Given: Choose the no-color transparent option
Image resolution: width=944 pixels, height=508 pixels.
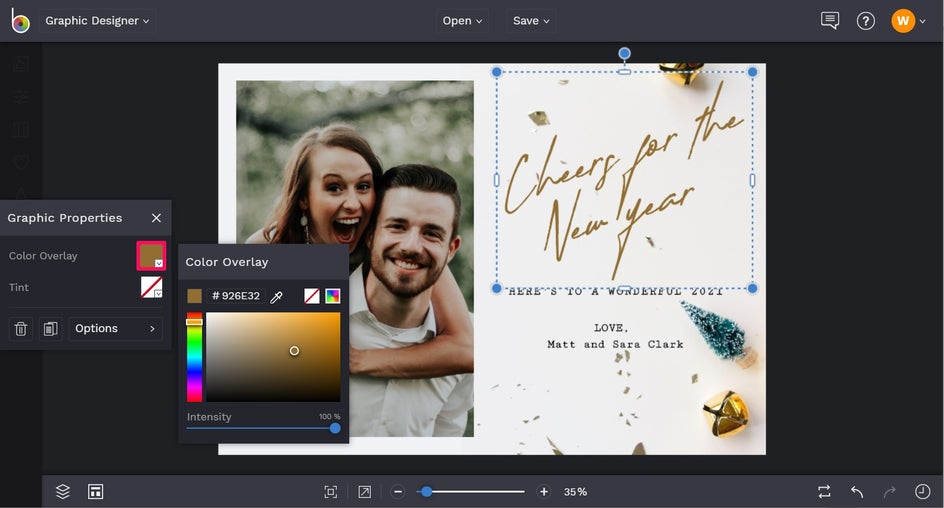Looking at the screenshot, I should tap(312, 296).
